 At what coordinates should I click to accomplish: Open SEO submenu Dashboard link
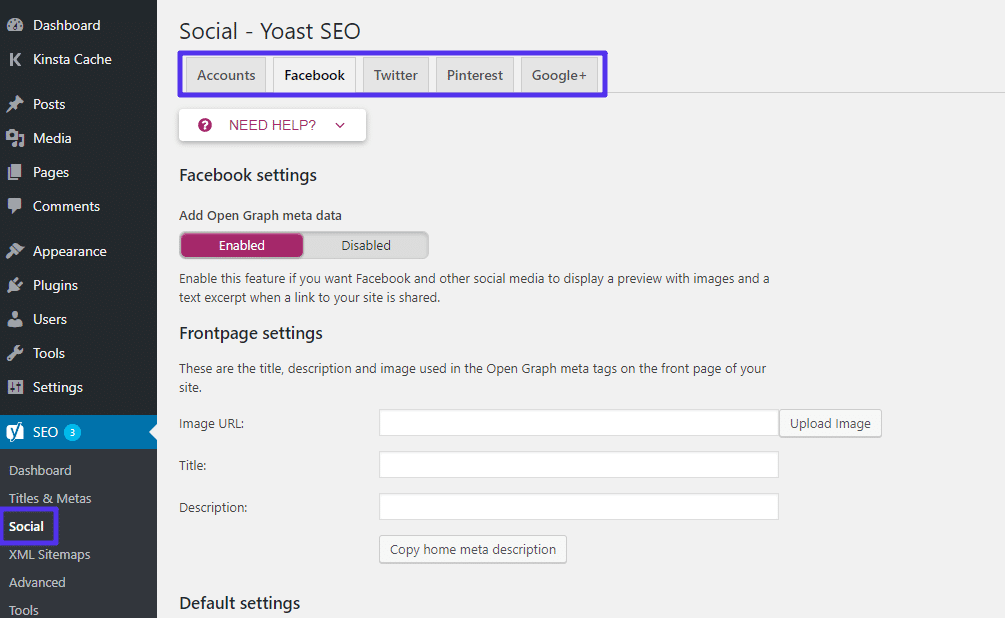[40, 470]
